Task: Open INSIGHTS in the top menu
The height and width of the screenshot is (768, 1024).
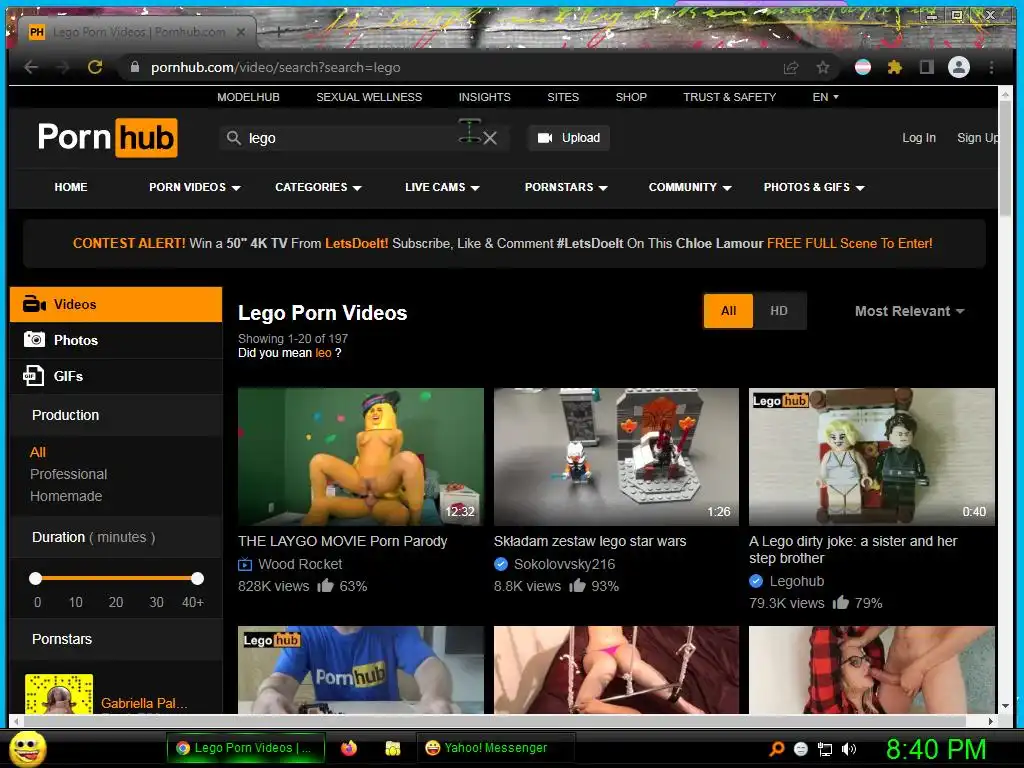Action: 485,97
